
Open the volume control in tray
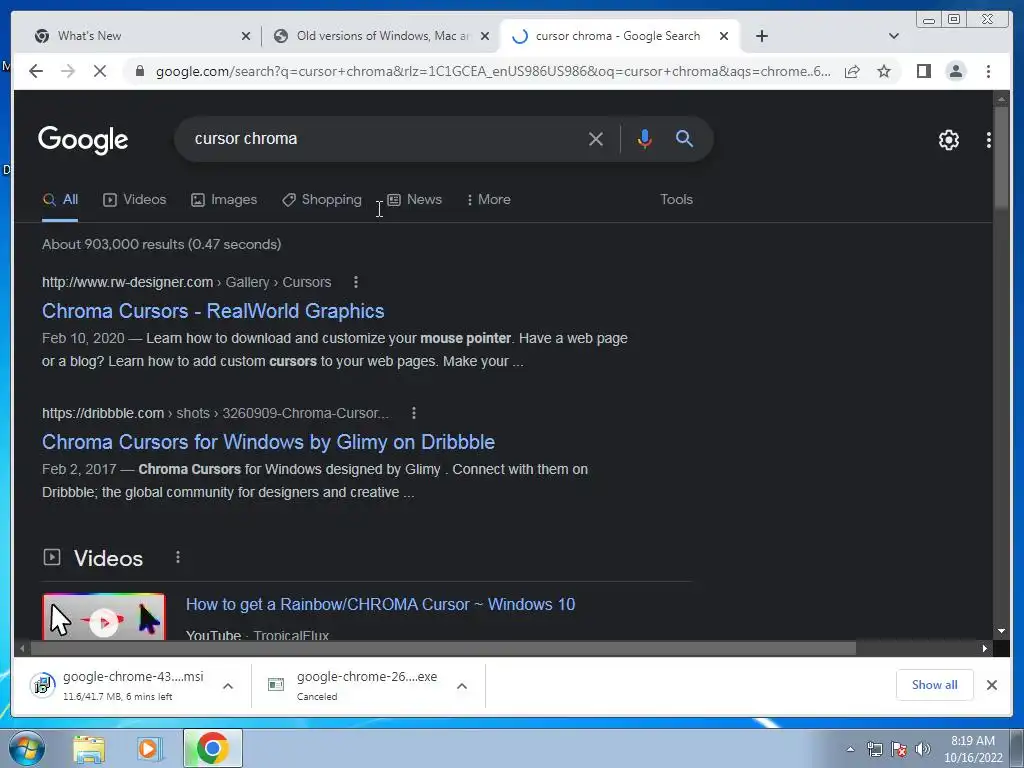coord(922,749)
